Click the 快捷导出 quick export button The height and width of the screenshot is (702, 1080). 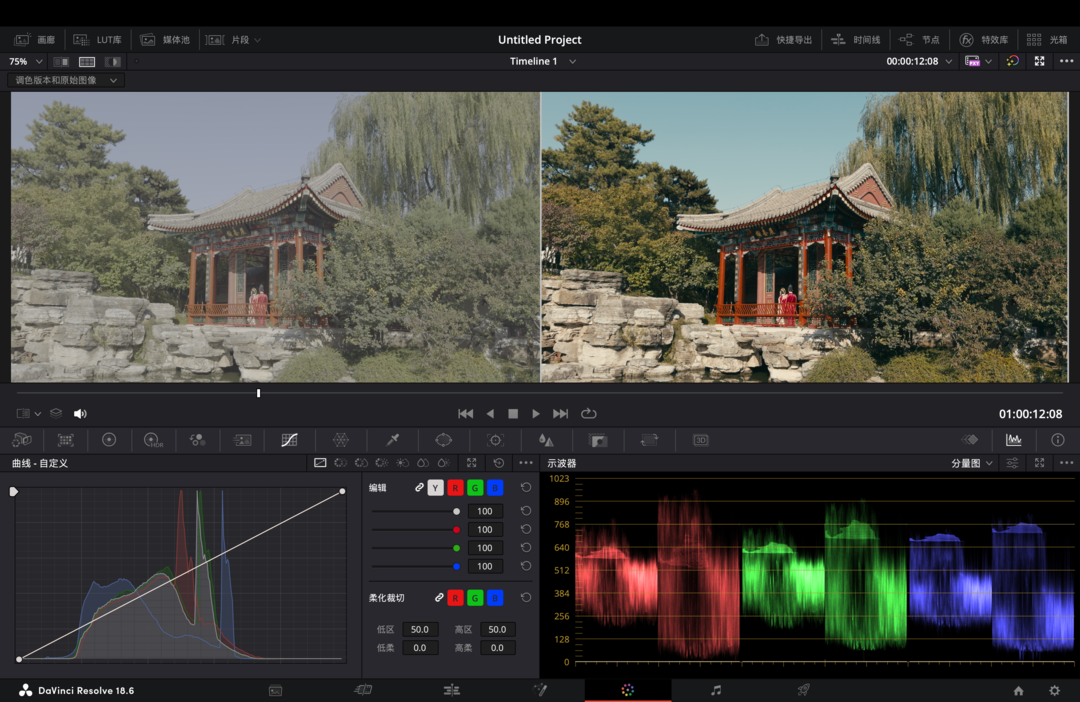[x=784, y=40]
